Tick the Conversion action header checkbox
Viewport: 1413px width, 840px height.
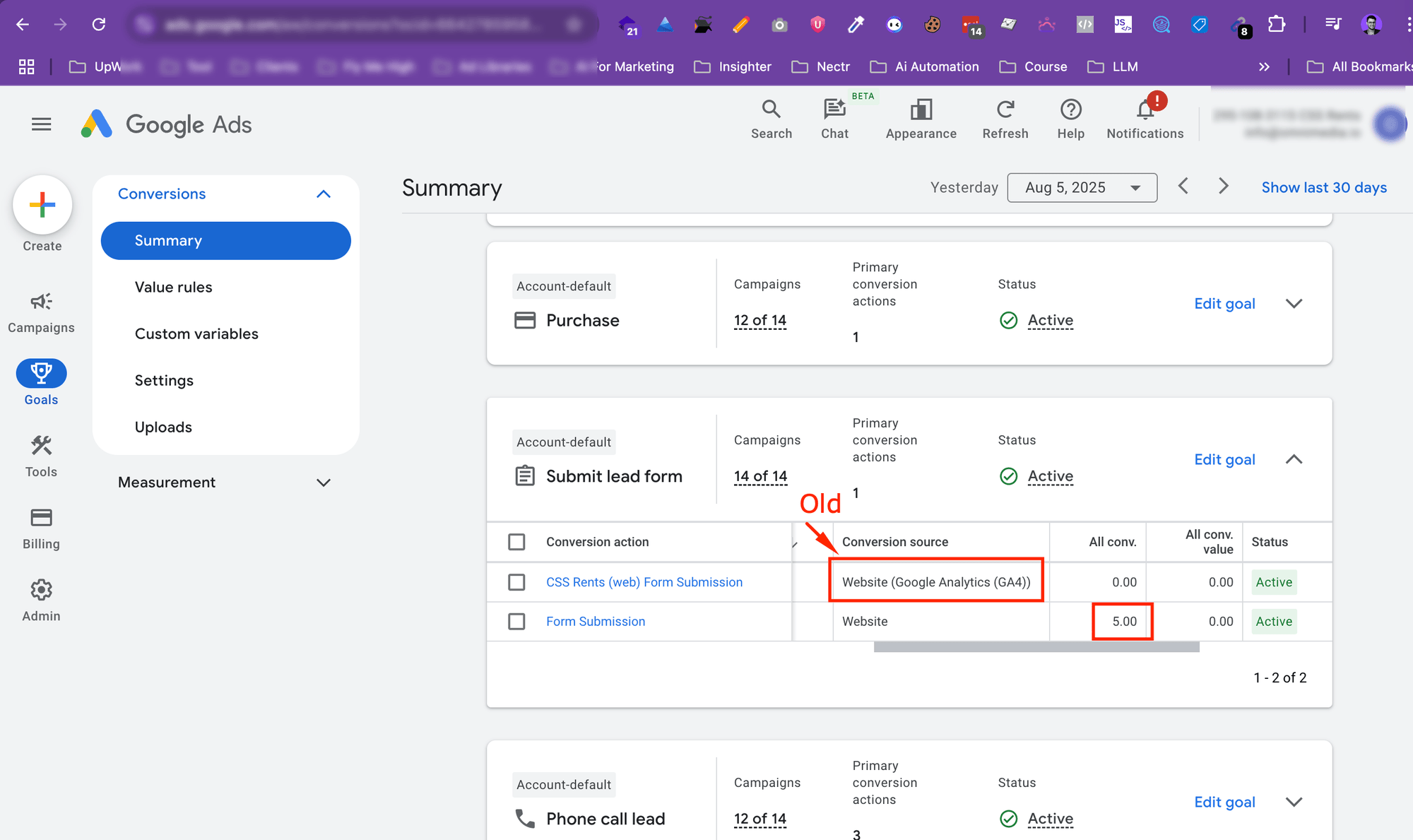pos(516,542)
